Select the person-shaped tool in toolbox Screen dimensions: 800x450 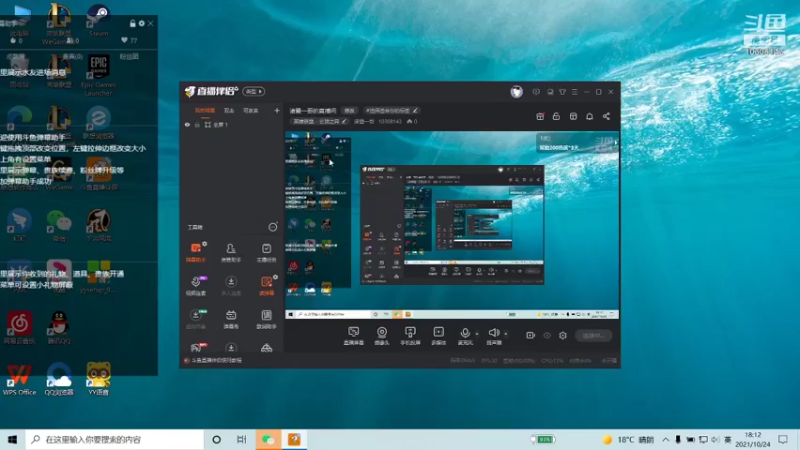point(231,252)
